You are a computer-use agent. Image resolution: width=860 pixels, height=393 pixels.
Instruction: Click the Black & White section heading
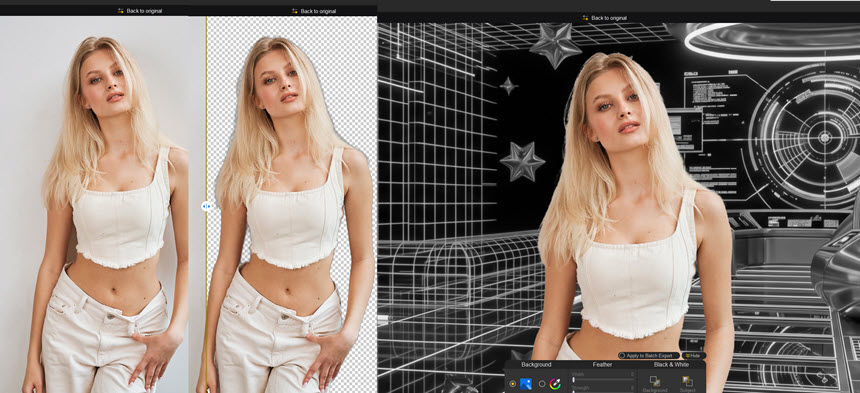point(671,364)
